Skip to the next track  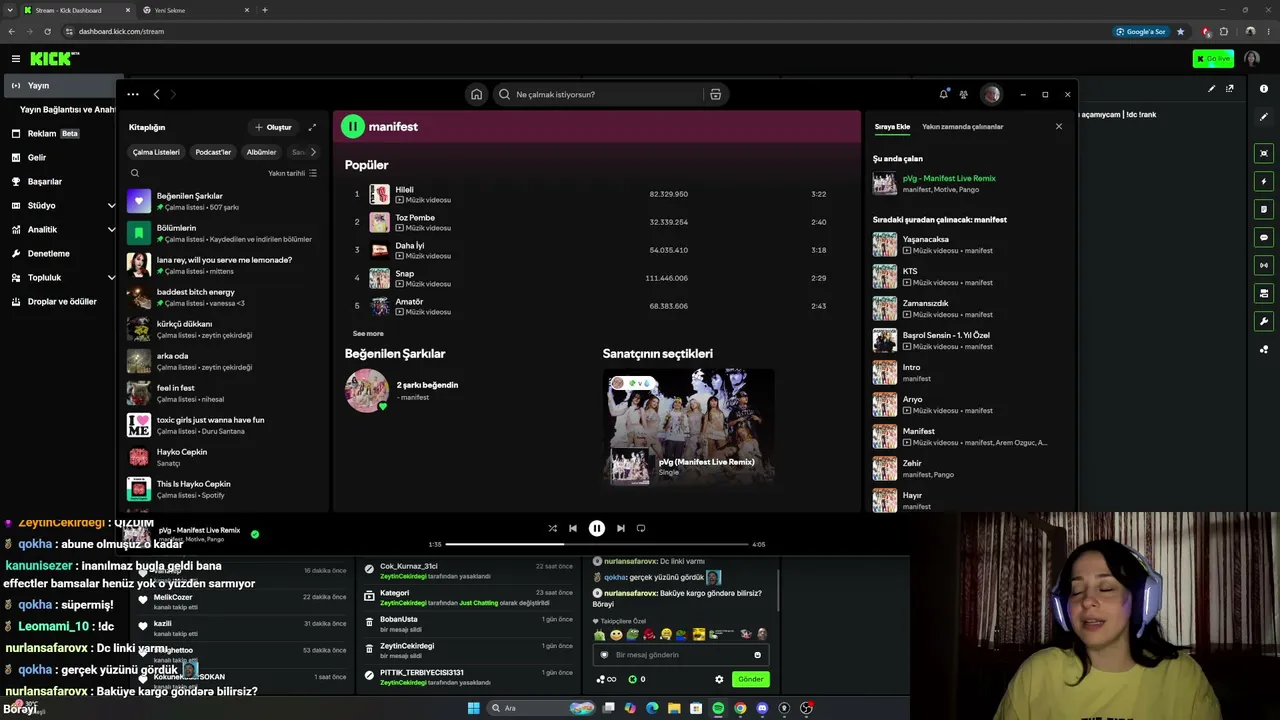[620, 528]
